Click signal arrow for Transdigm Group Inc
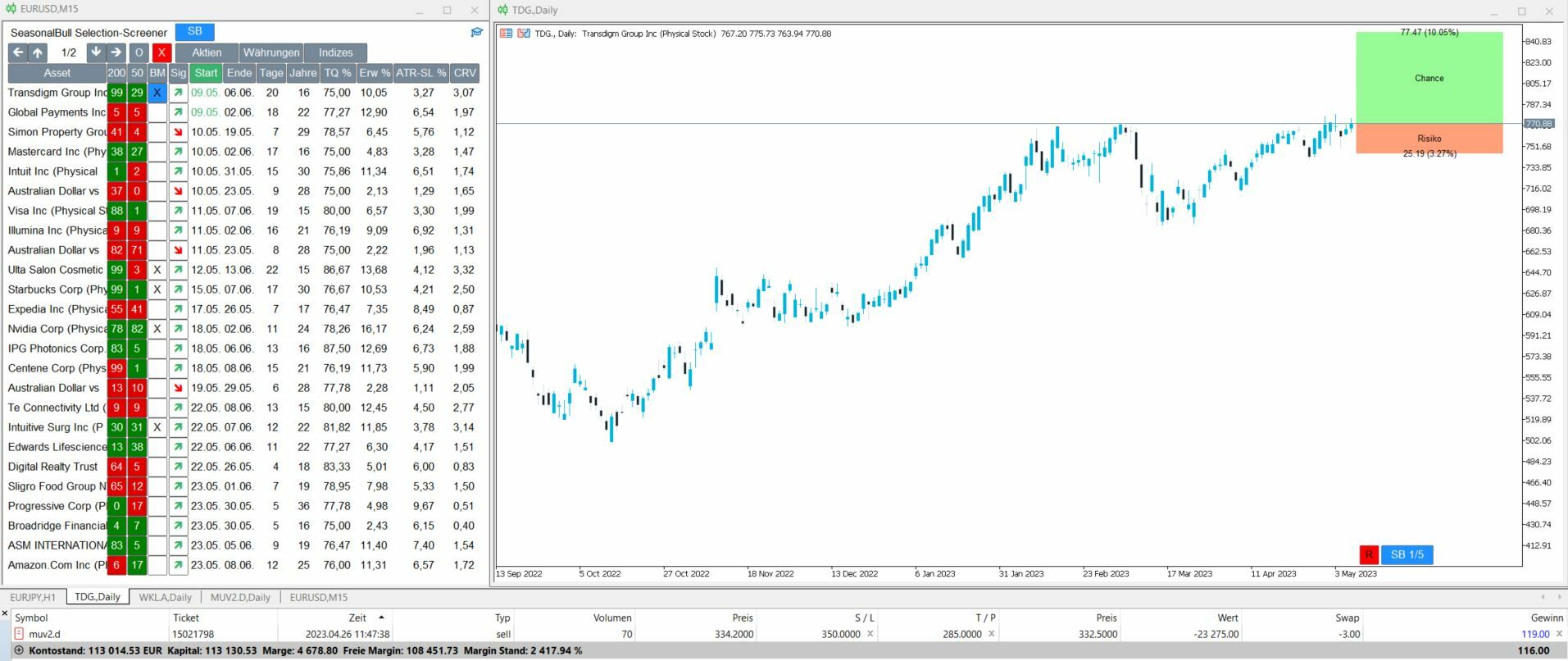This screenshot has width=1568, height=661. click(x=178, y=93)
